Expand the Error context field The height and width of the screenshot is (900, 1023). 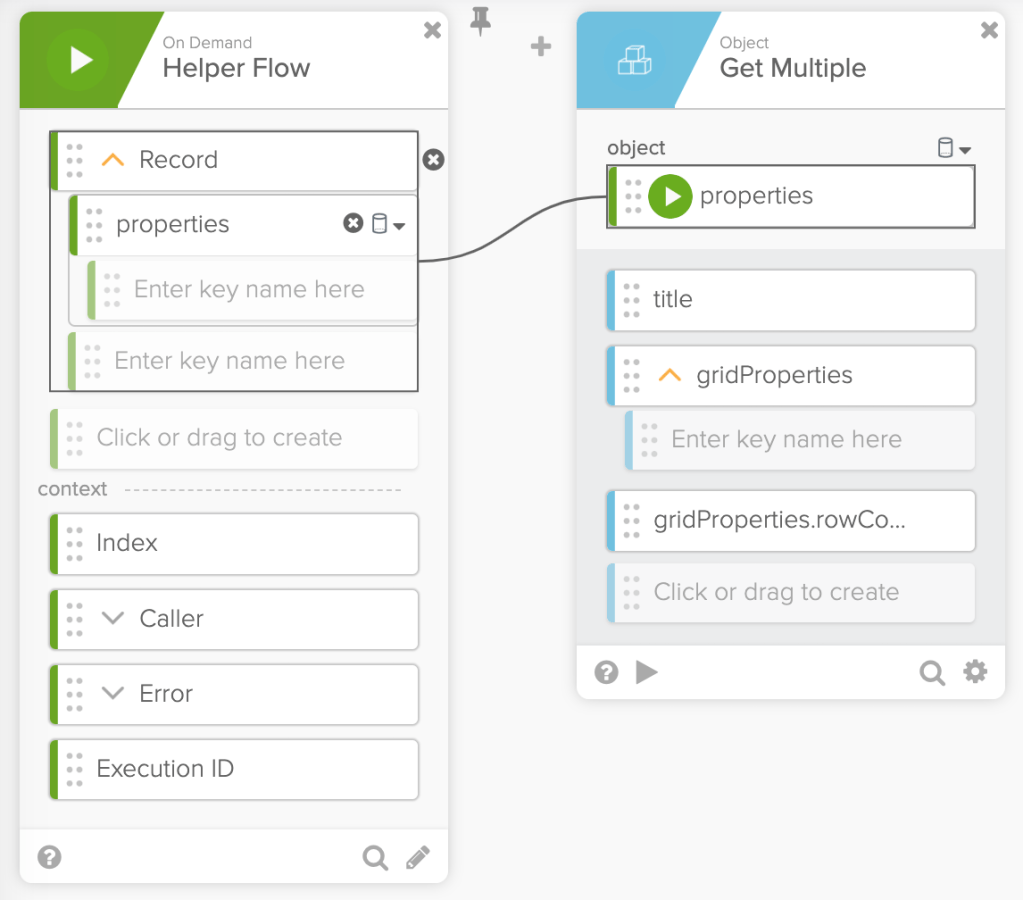pos(113,694)
